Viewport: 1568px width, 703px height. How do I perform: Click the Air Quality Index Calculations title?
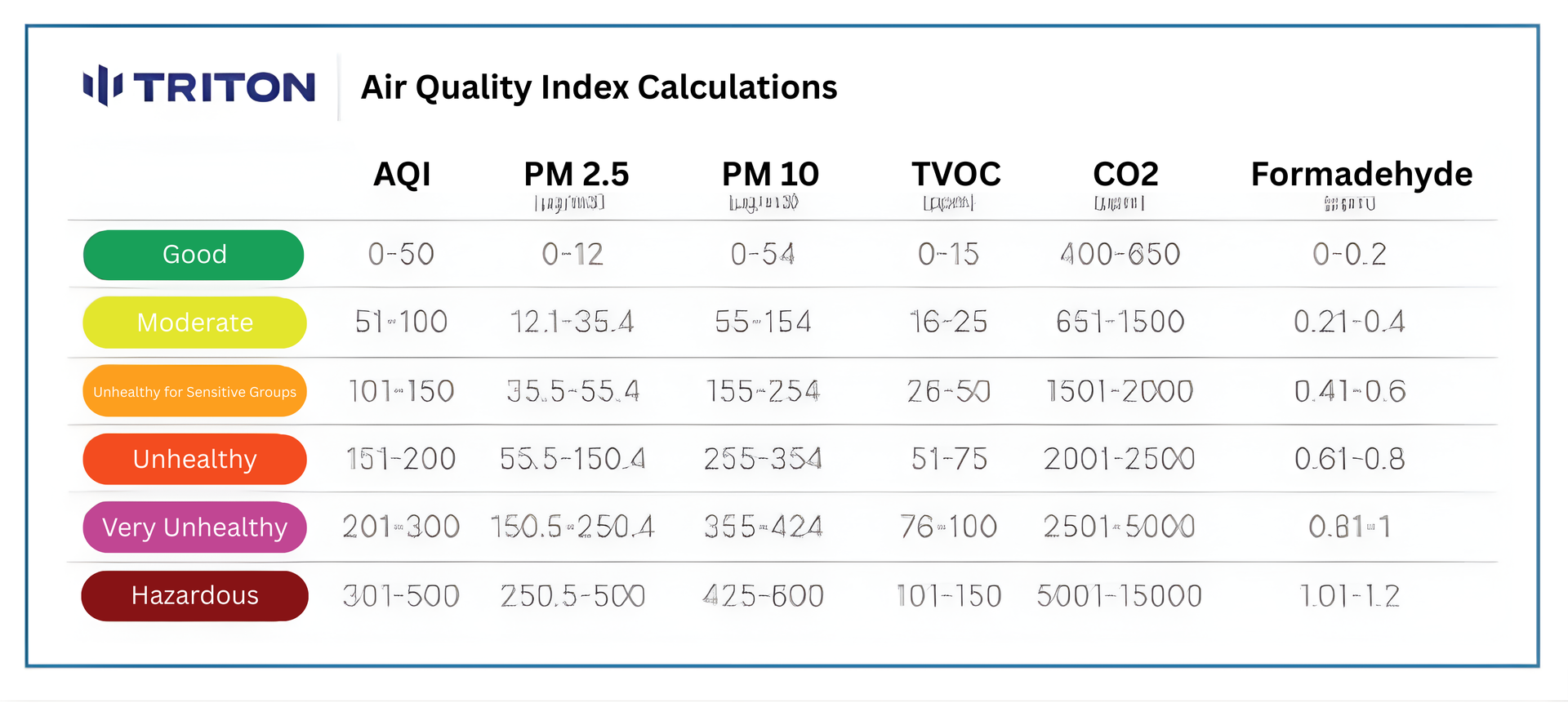pyautogui.click(x=599, y=87)
